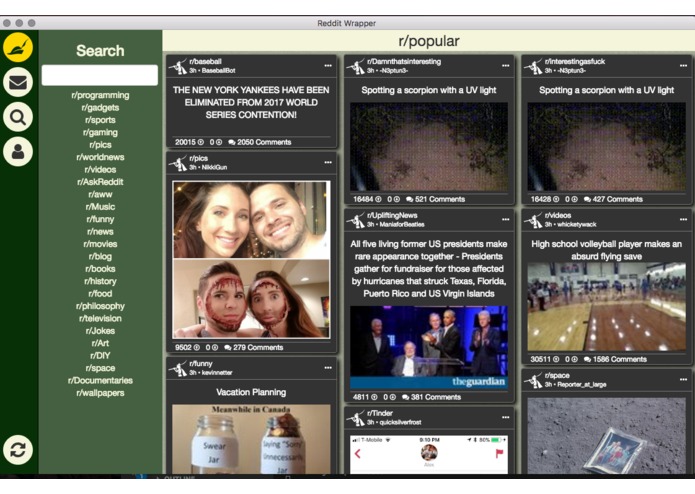
Task: Open more options on r/Damnthatsinteresting post
Action: pos(506,66)
